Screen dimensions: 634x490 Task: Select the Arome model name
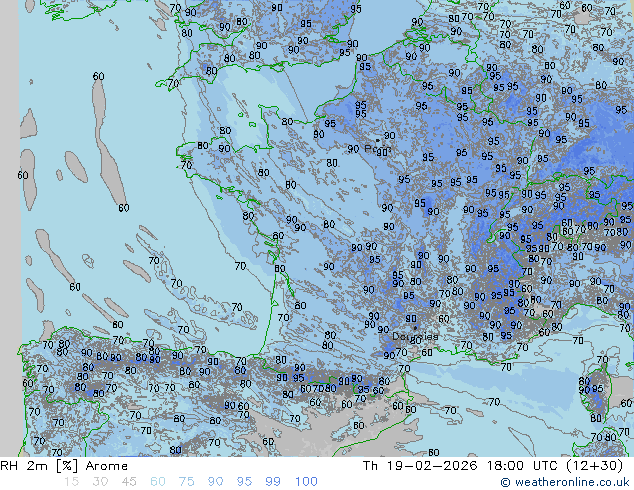106,466
